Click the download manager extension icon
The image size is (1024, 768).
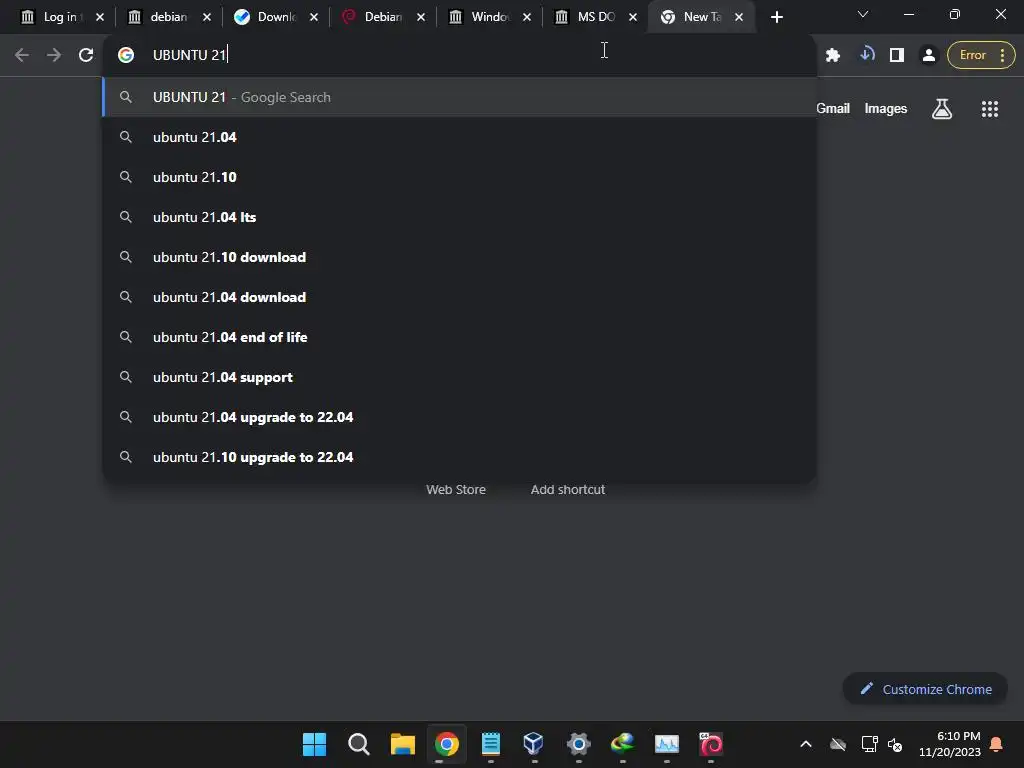click(867, 54)
